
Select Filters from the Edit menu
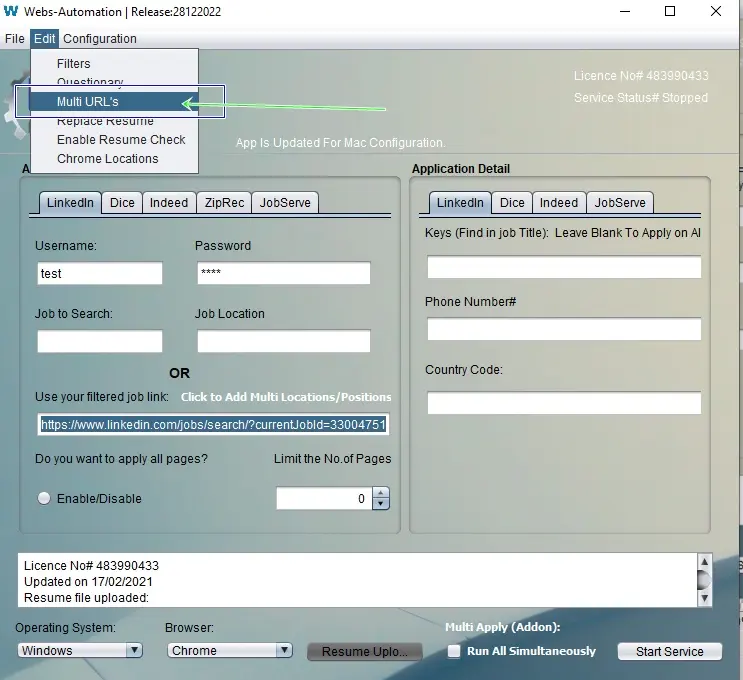[x=114, y=63]
